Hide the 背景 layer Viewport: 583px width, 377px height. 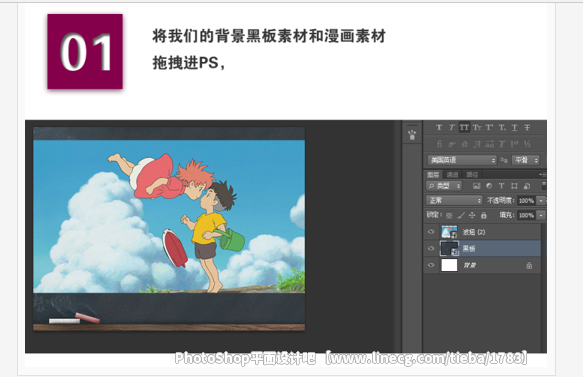[x=431, y=265]
